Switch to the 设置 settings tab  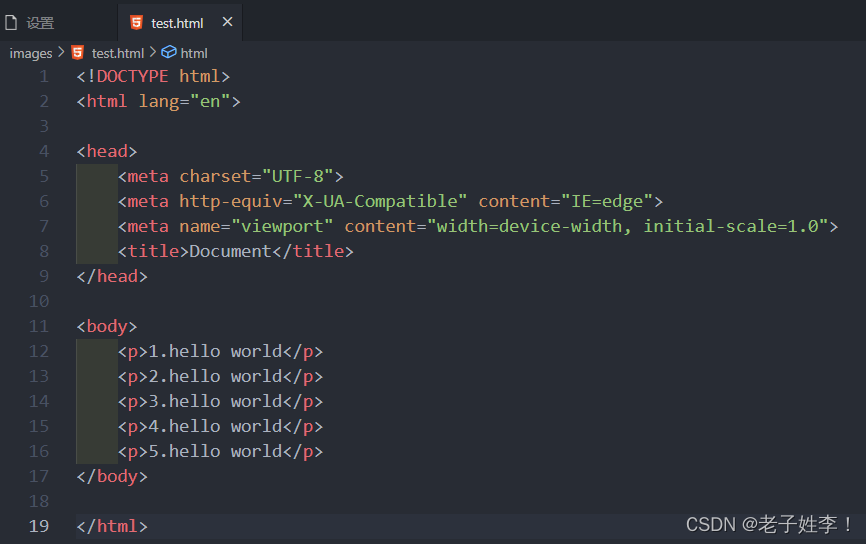58,23
